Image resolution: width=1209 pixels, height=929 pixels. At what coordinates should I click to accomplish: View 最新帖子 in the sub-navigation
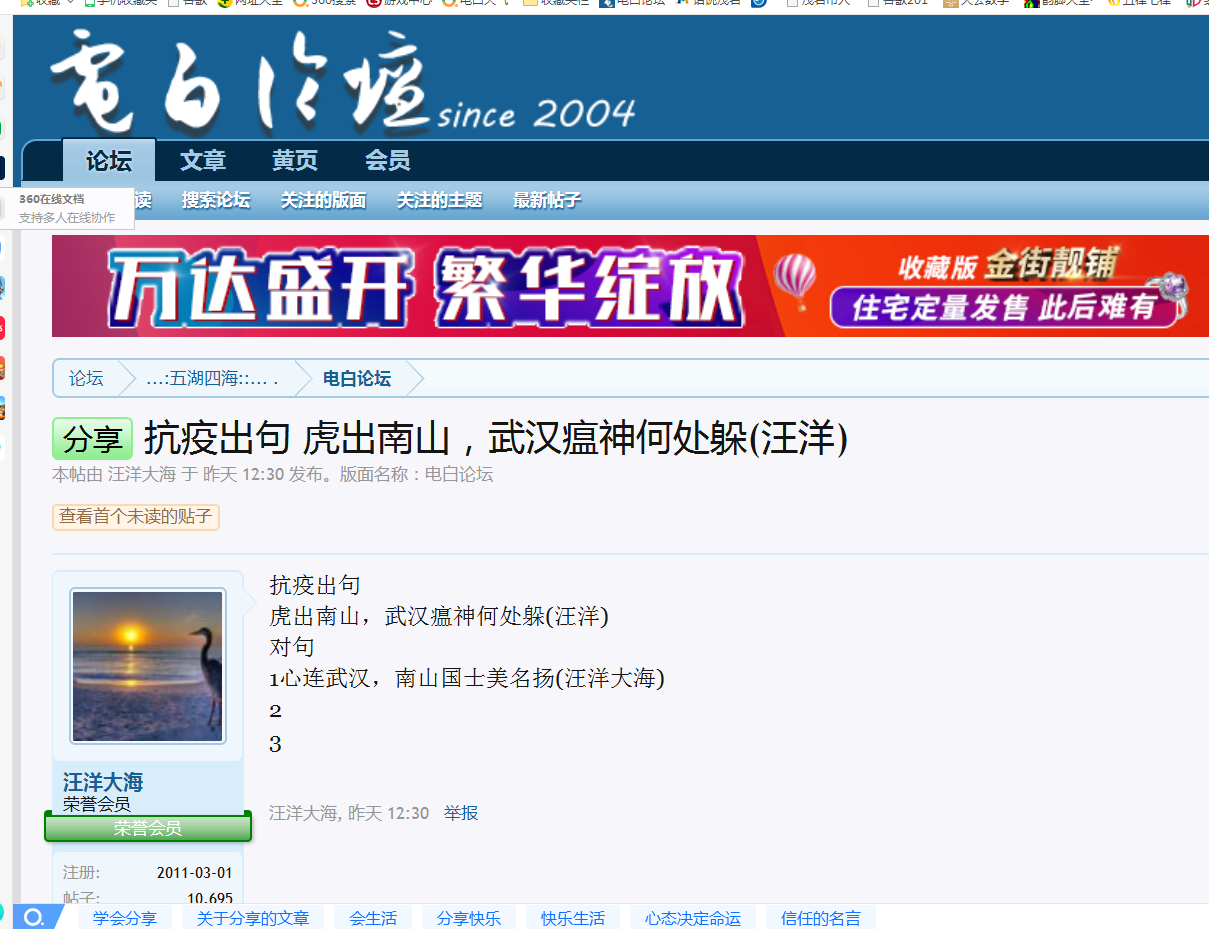coord(547,201)
